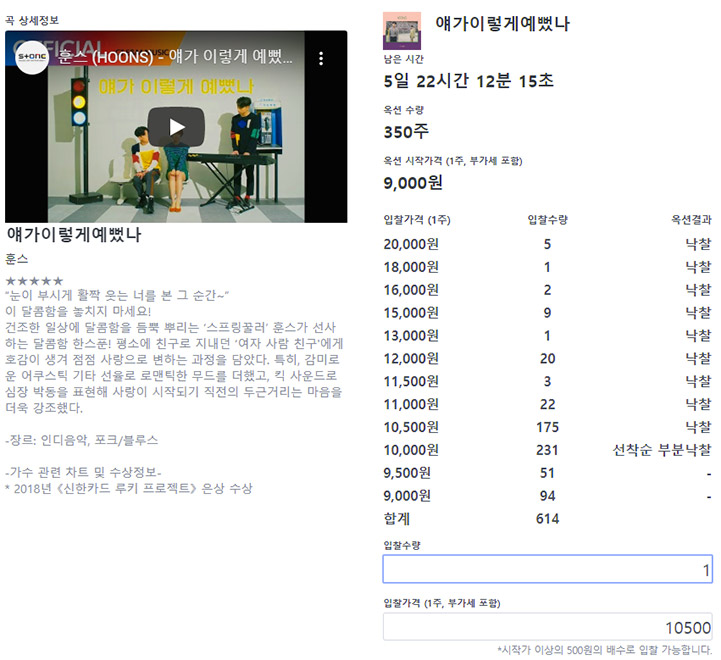Click the five-star rating
This screenshot has width=721, height=660.
(34, 281)
